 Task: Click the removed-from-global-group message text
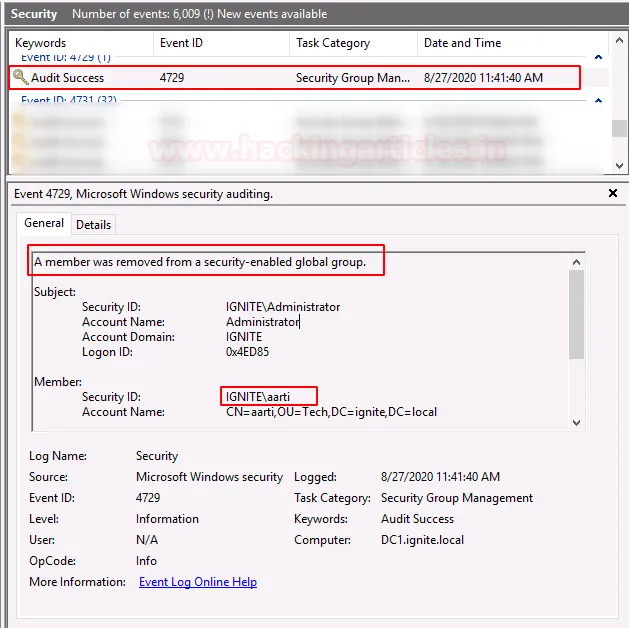[200, 262]
